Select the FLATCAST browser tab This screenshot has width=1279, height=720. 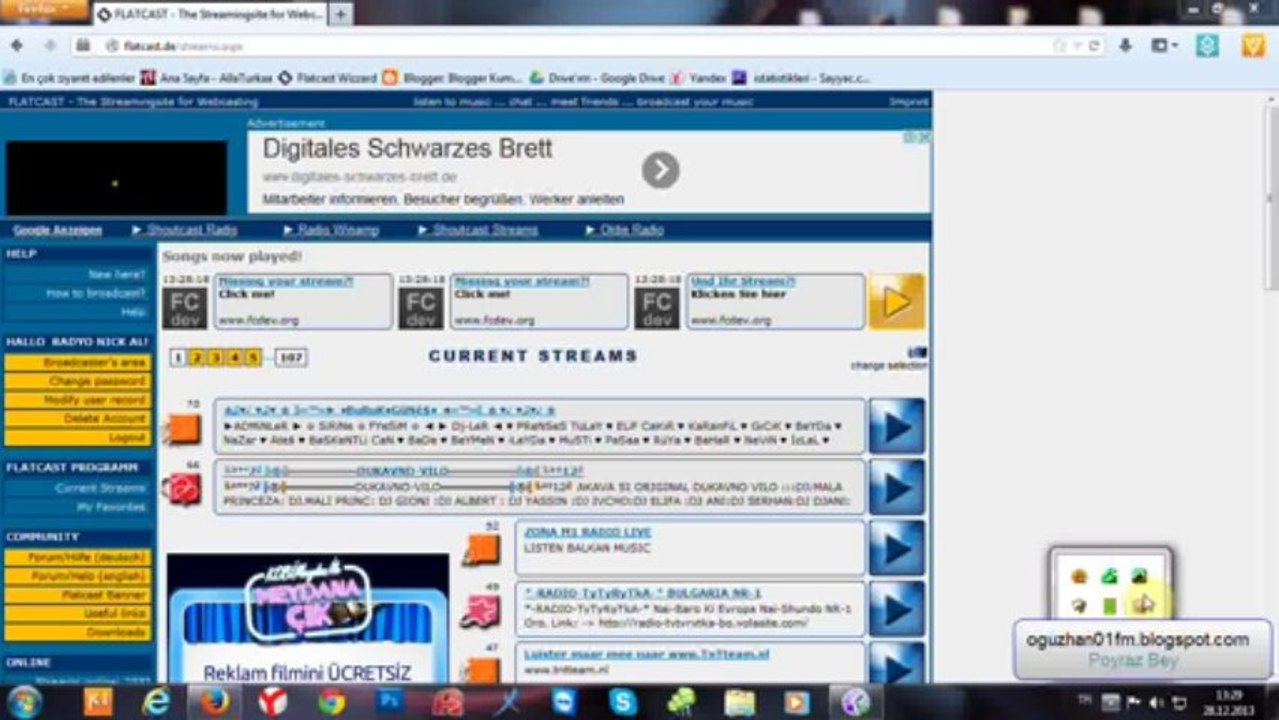[x=209, y=15]
